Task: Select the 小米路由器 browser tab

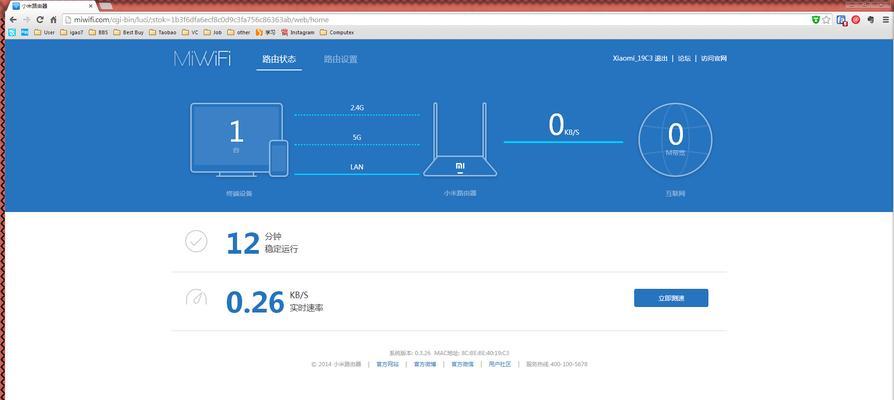Action: (x=51, y=6)
